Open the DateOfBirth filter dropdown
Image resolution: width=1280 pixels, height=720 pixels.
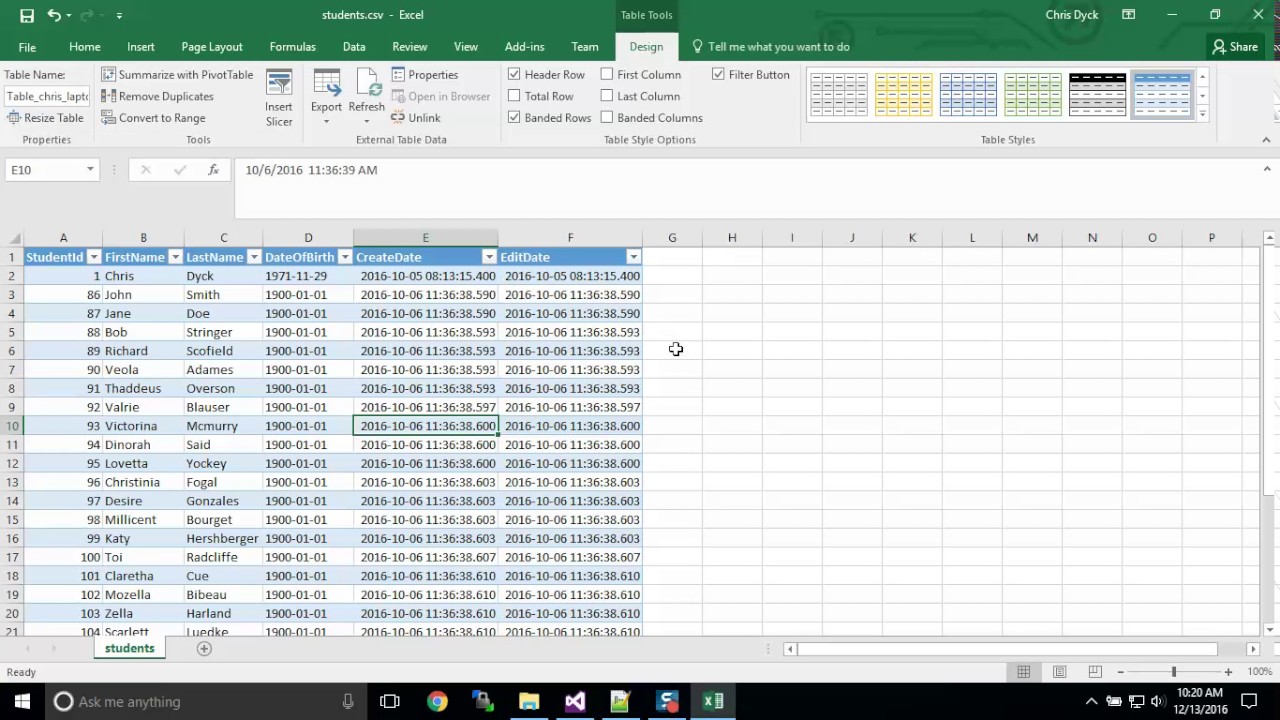pos(344,257)
